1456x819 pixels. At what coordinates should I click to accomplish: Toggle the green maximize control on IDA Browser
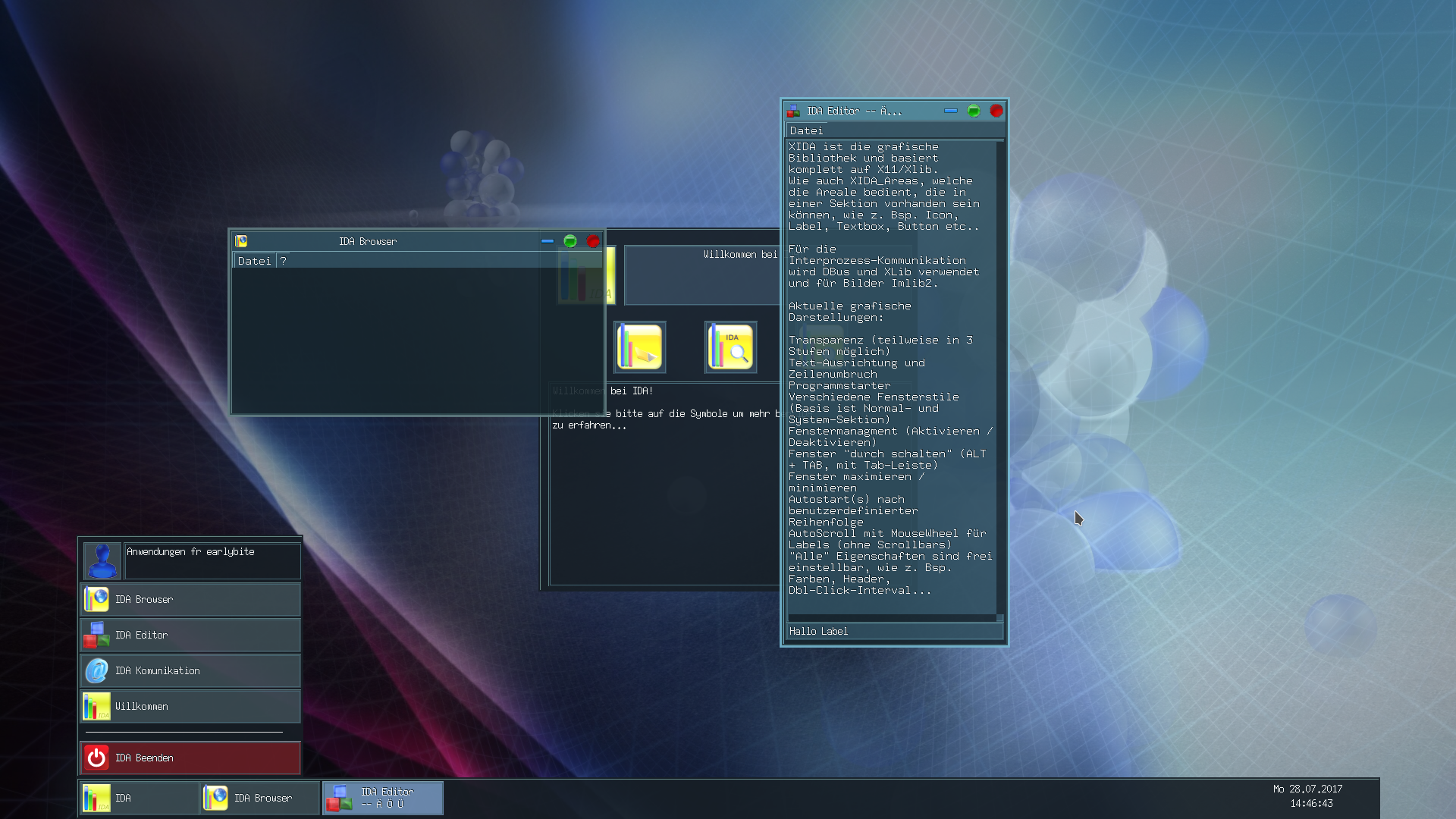(x=570, y=241)
